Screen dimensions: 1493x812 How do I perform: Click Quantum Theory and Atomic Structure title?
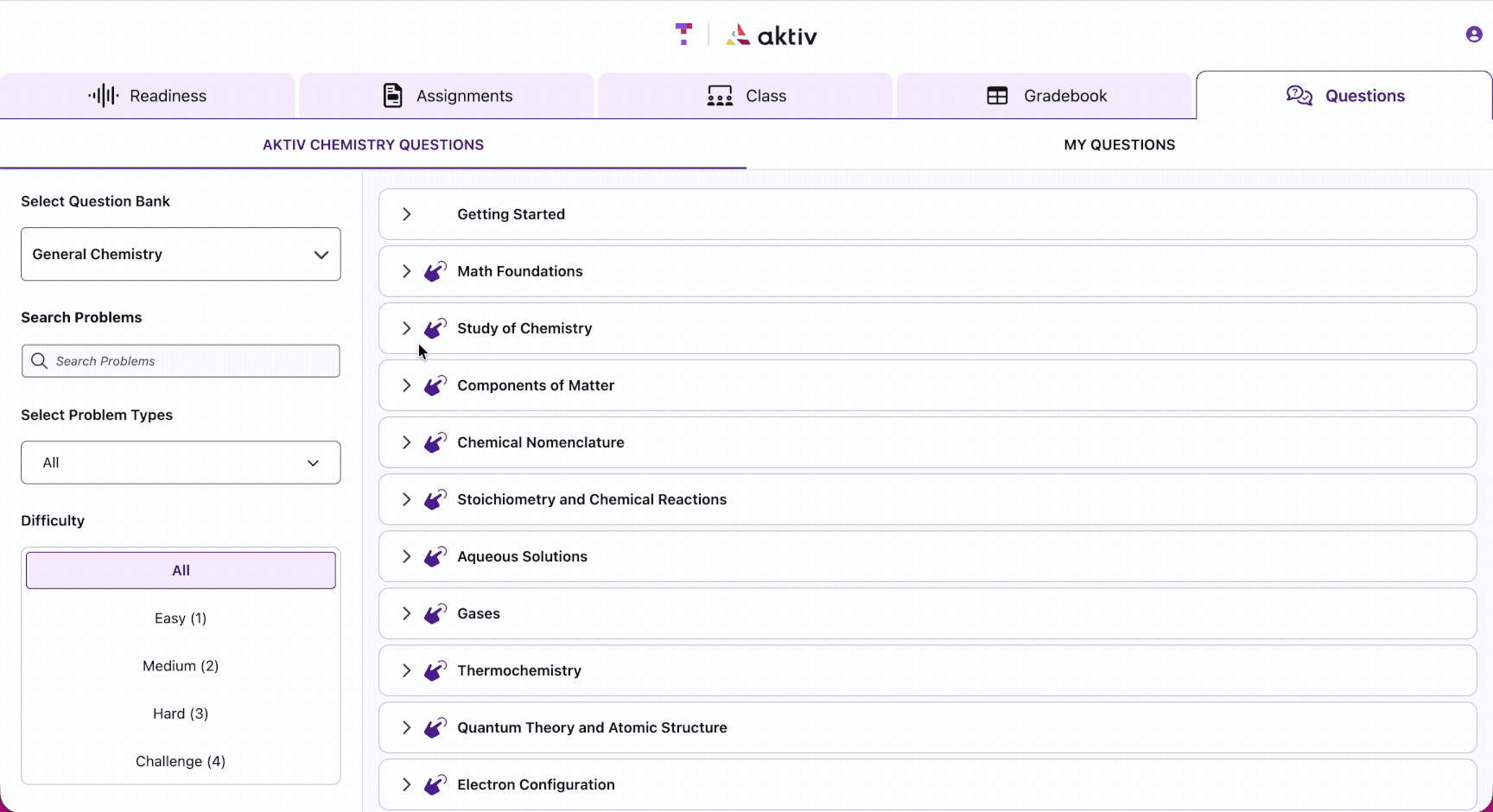pyautogui.click(x=592, y=727)
